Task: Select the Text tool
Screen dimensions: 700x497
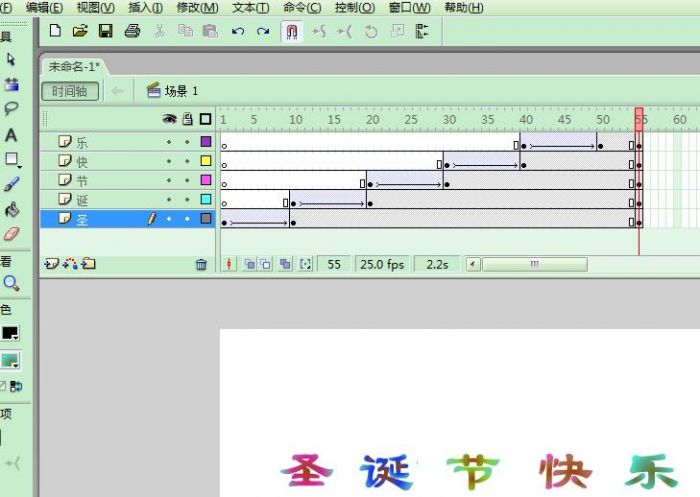Action: click(x=11, y=134)
